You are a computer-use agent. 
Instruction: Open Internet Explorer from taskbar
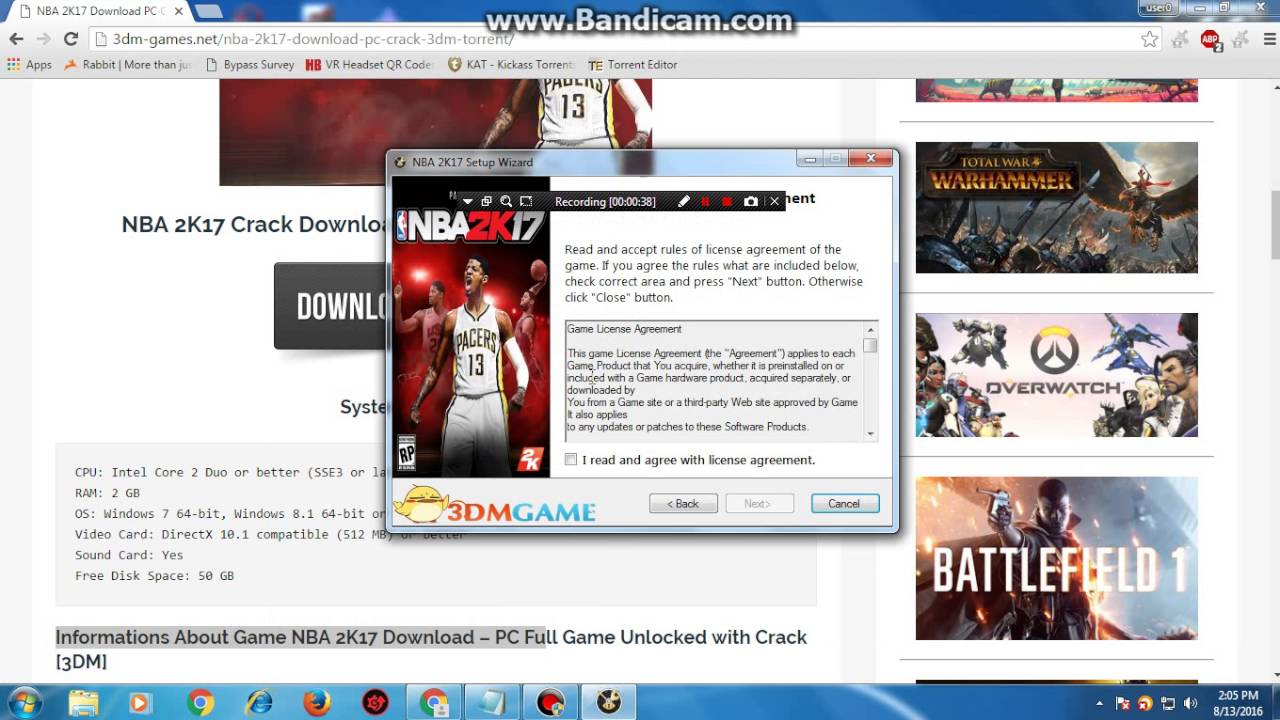(259, 703)
